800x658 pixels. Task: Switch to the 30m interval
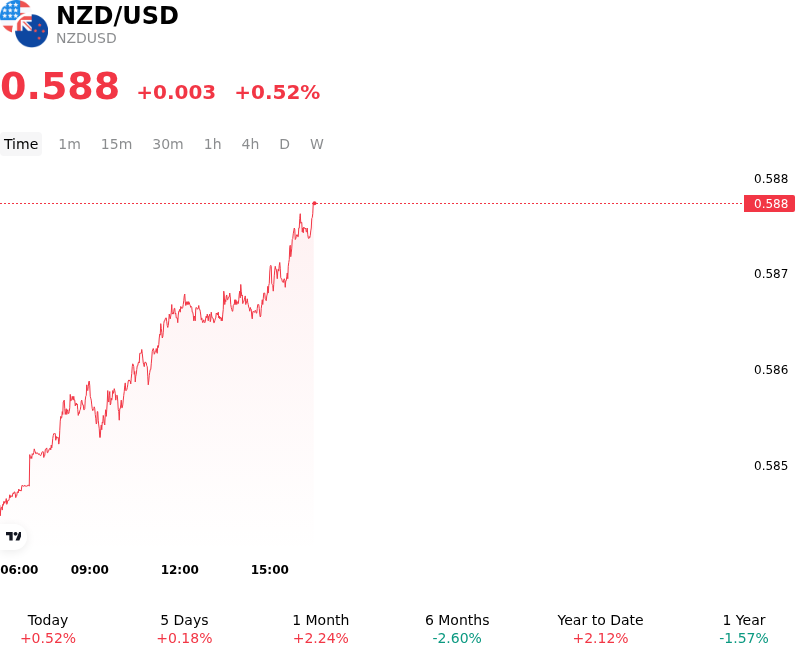coord(168,144)
